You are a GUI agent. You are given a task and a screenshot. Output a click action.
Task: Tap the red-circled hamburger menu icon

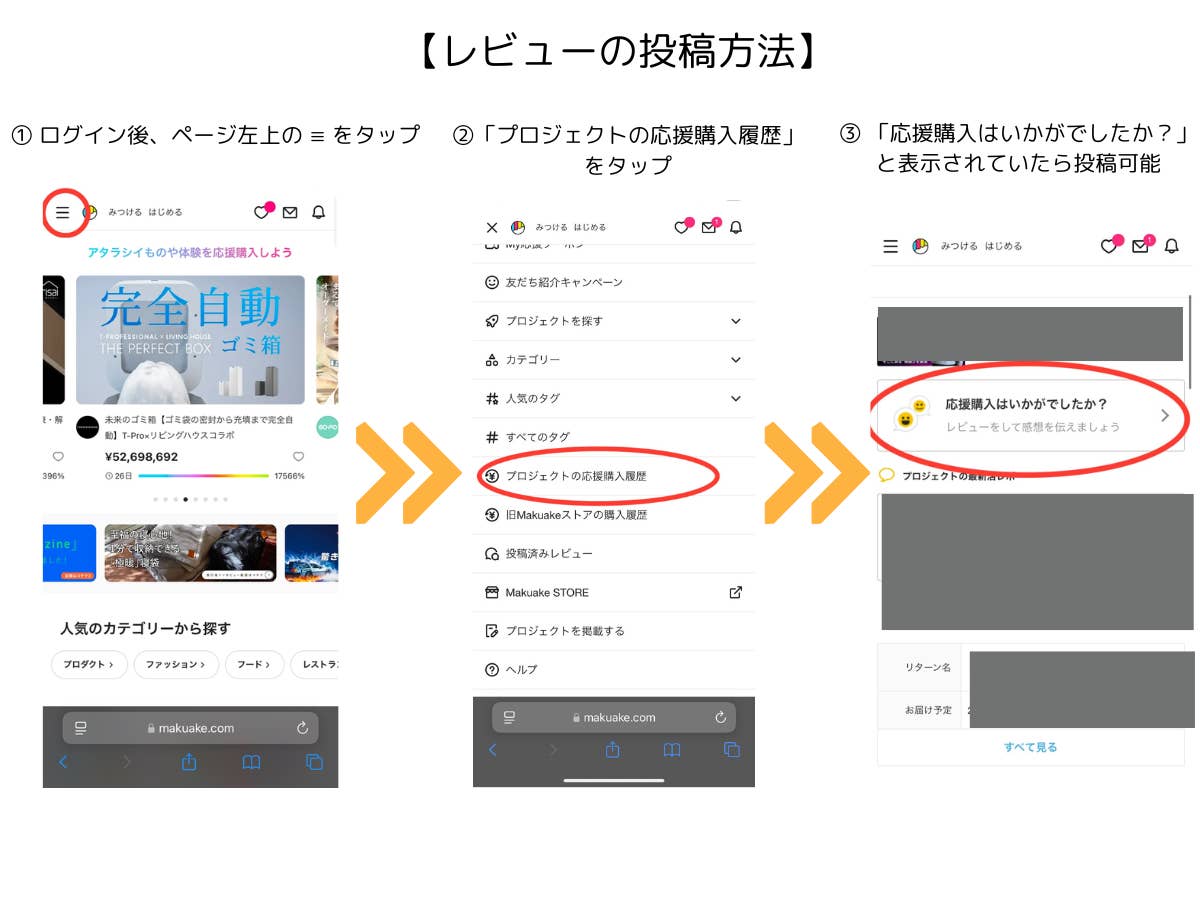62,212
